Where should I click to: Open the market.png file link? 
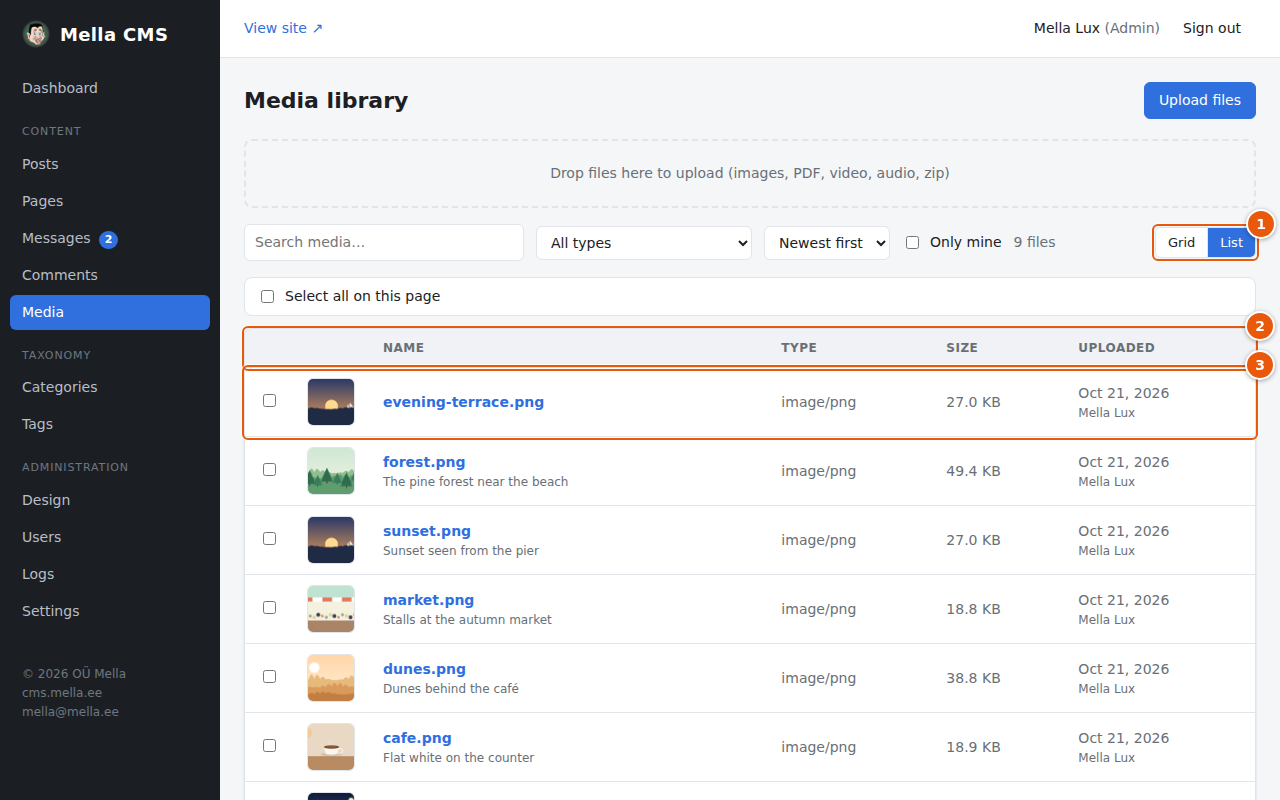[x=429, y=600]
